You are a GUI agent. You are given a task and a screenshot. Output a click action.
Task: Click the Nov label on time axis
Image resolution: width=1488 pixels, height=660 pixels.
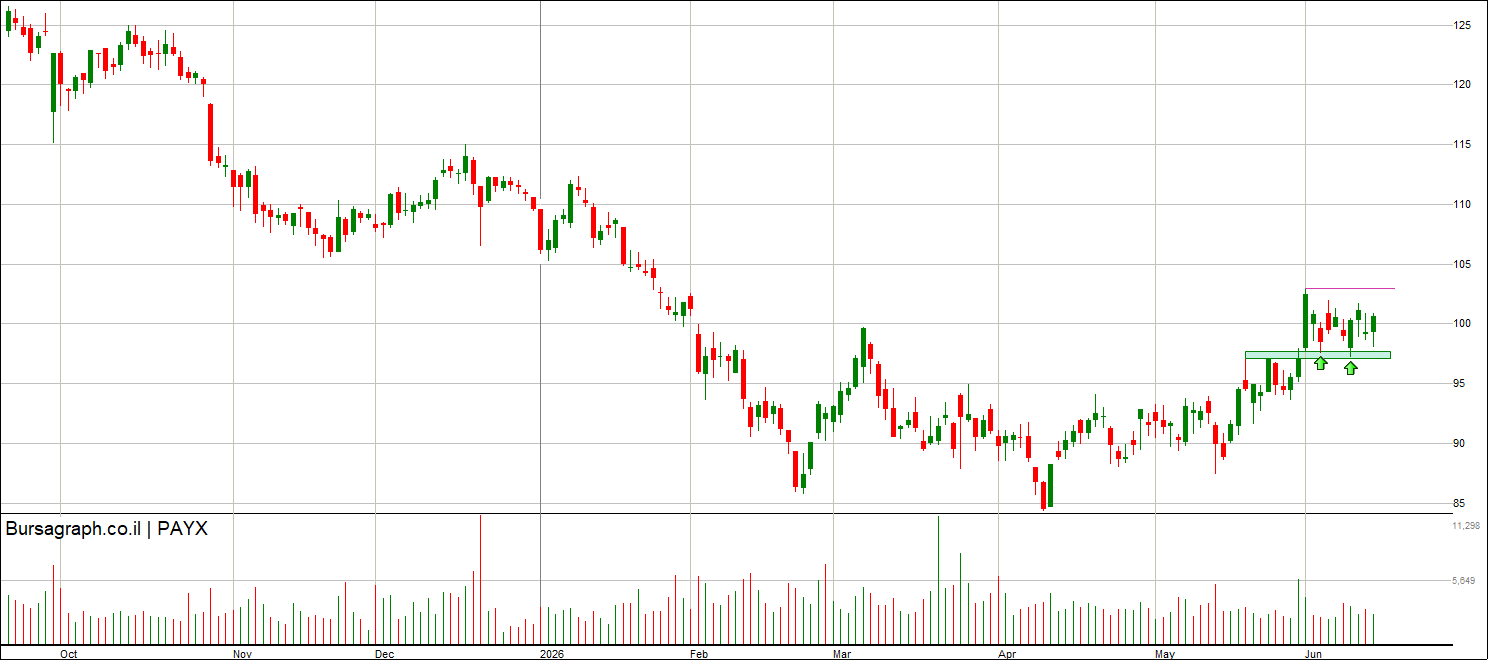pyautogui.click(x=242, y=654)
